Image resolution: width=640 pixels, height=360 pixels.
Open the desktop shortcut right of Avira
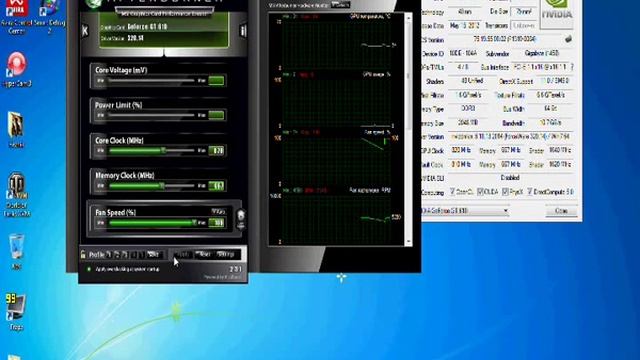tap(49, 16)
